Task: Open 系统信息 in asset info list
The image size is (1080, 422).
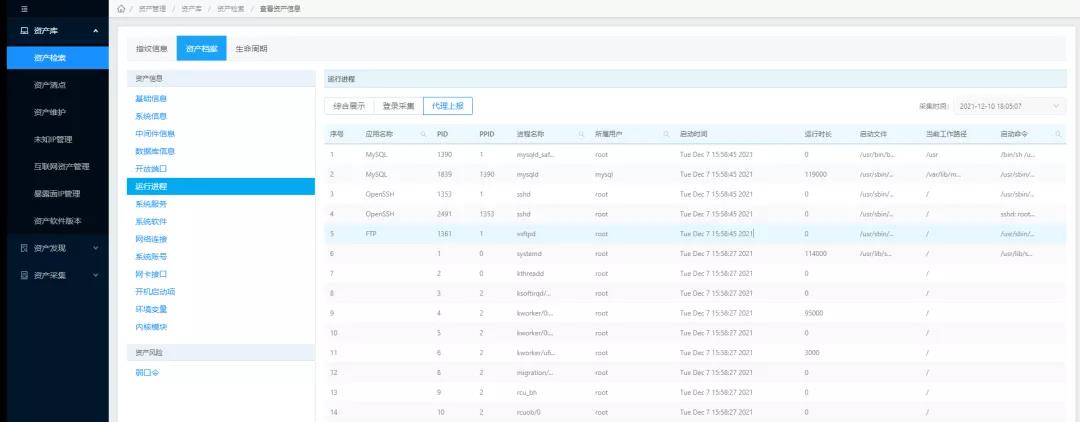Action: [x=151, y=116]
